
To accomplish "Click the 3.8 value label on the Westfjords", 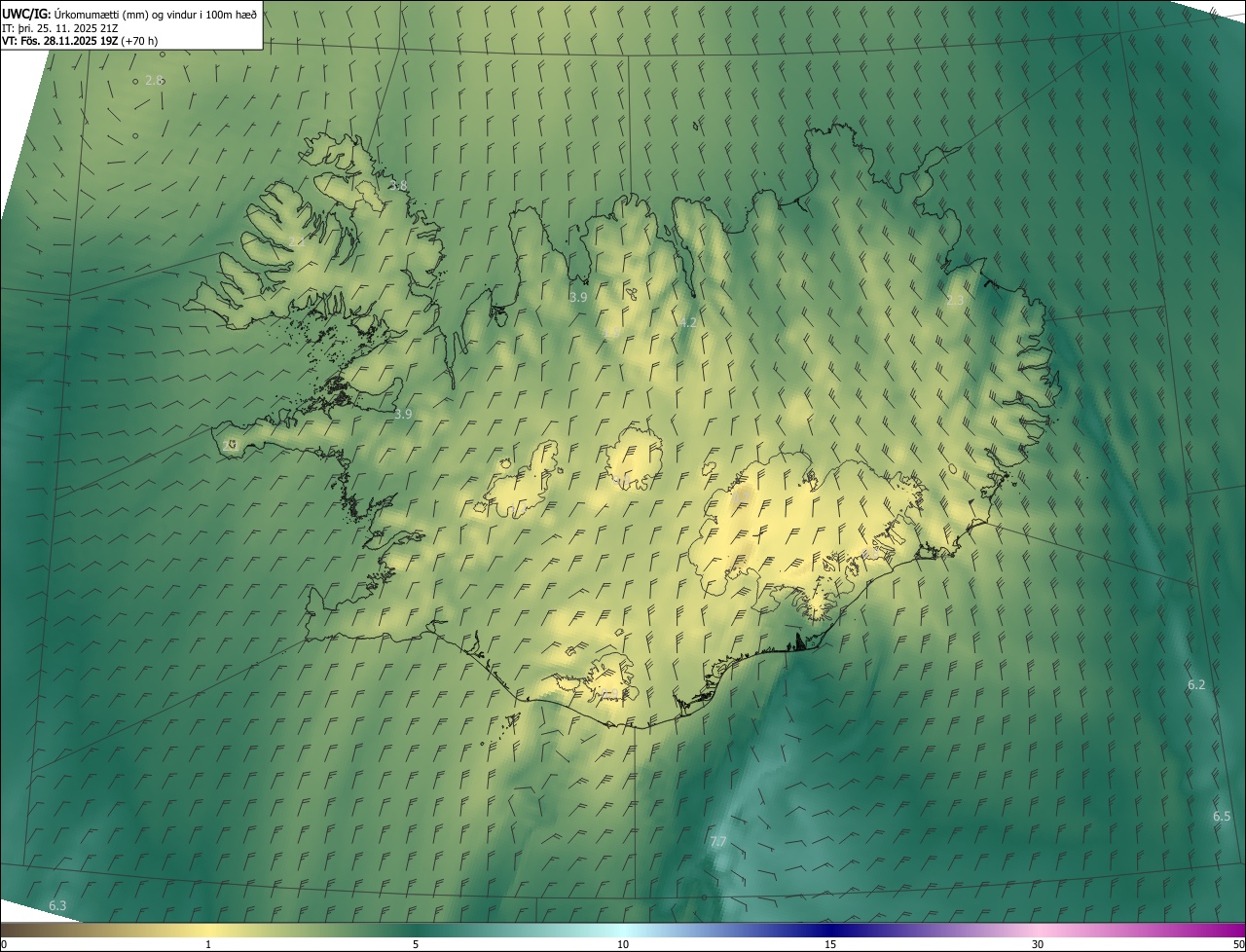I will 398,185.
